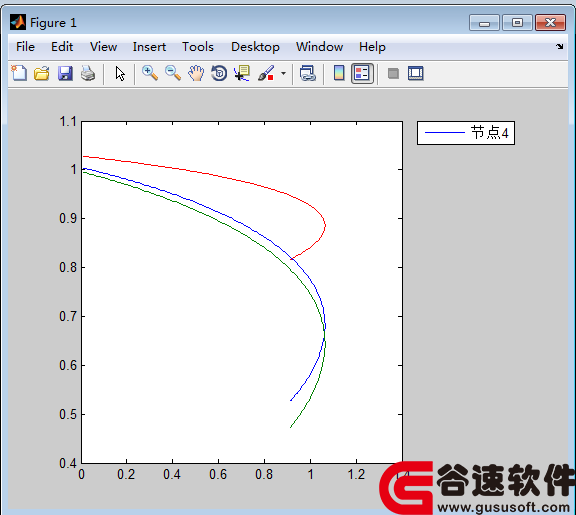Activate the Zoom In magnifier tool
Viewport: 576px width, 515px height.
click(x=150, y=73)
